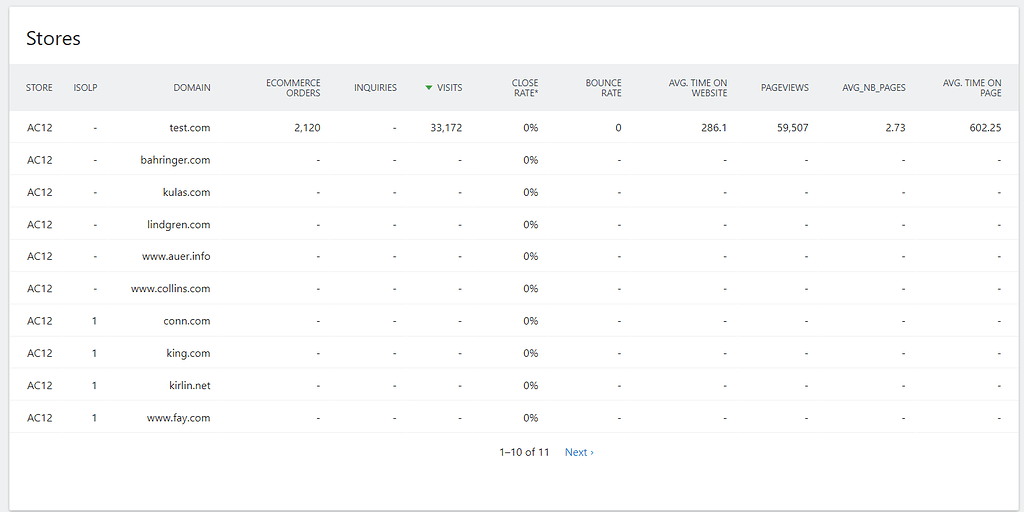This screenshot has height=512, width=1024.
Task: Select the bahringer.com domain cell
Action: [x=175, y=160]
